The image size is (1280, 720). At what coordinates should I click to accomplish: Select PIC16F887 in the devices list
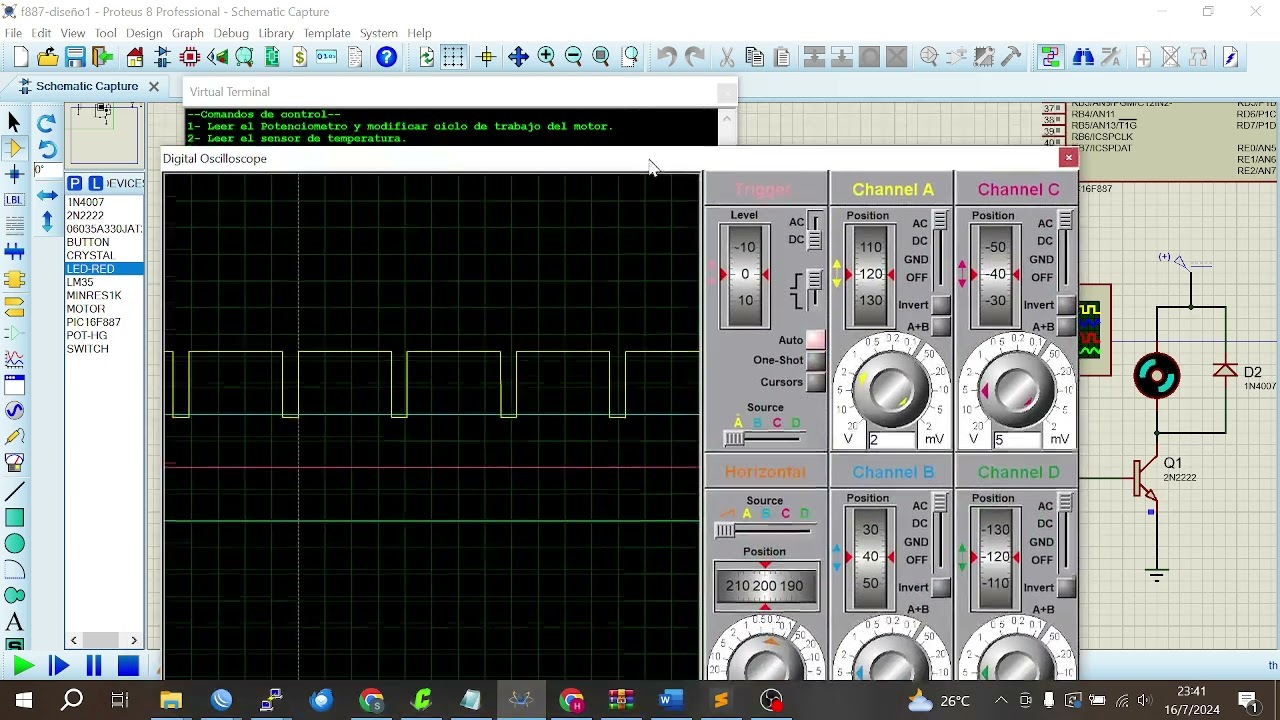tap(93, 322)
